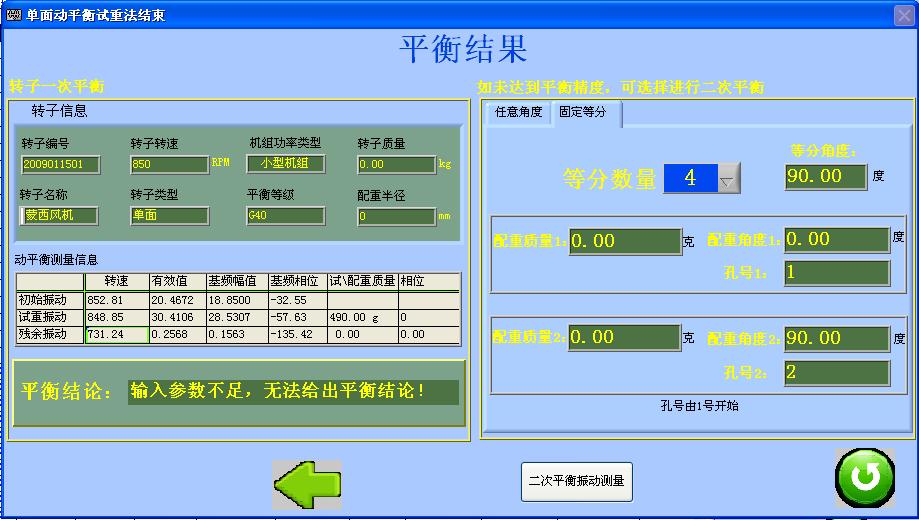Click the 配重角度1 input field

coord(837,240)
